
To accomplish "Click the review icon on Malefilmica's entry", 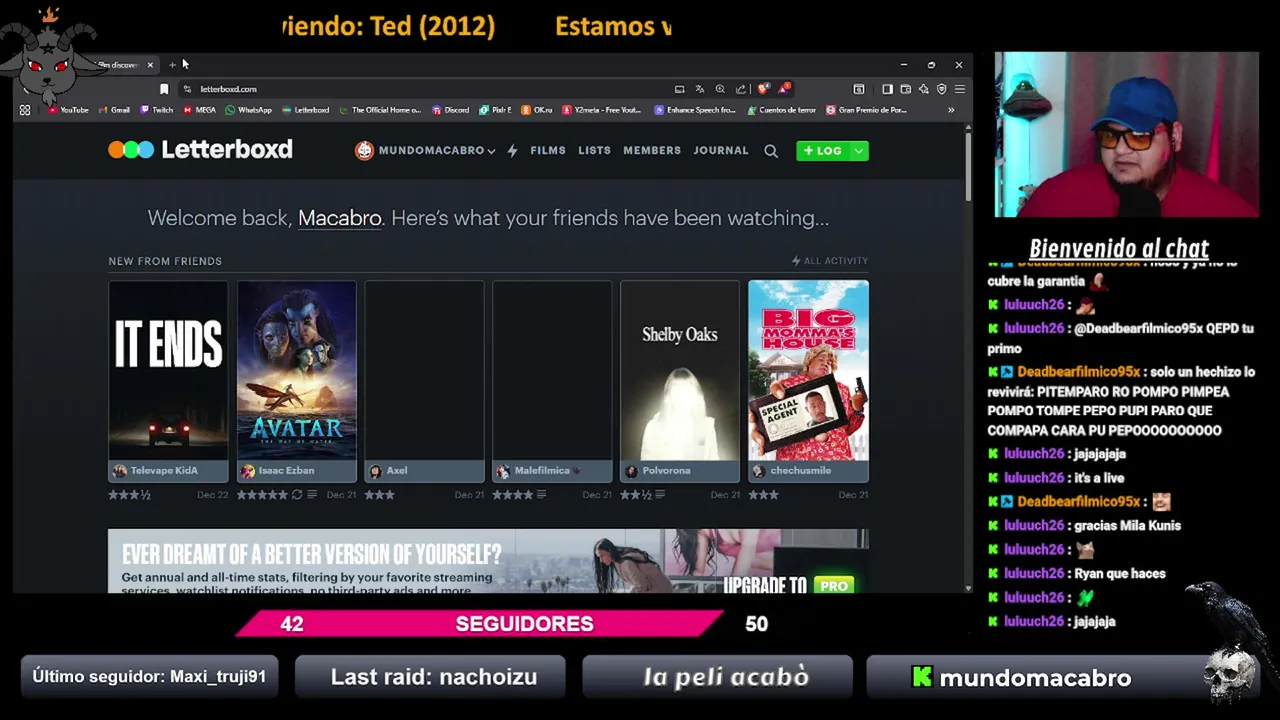I will [541, 495].
